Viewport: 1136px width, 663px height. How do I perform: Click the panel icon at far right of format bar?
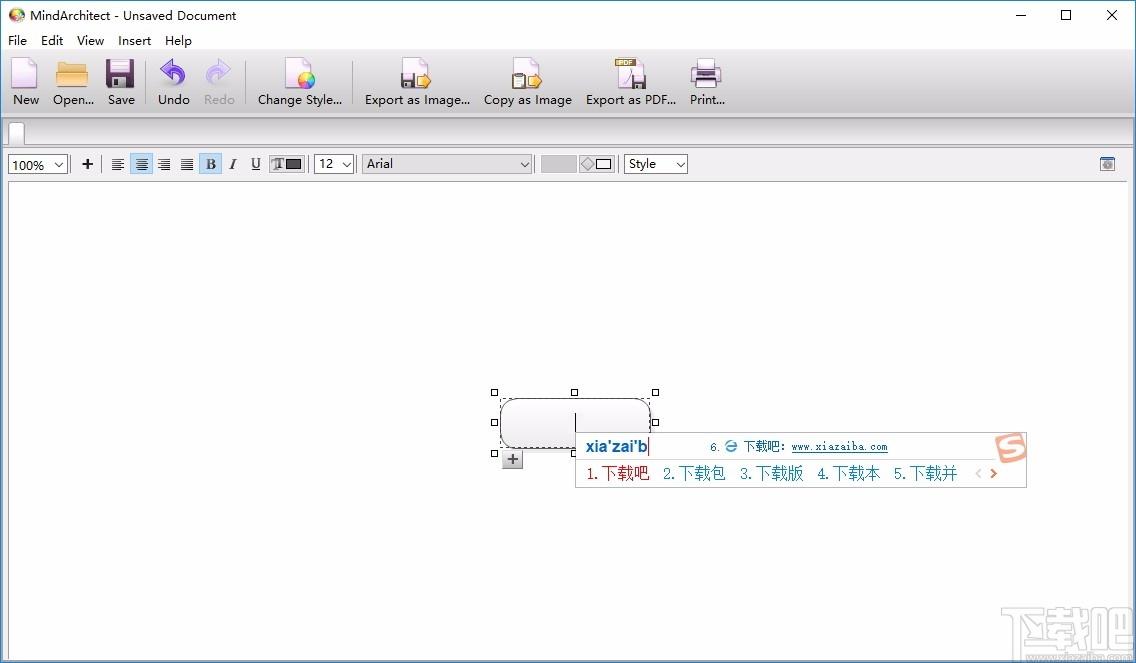click(1107, 164)
